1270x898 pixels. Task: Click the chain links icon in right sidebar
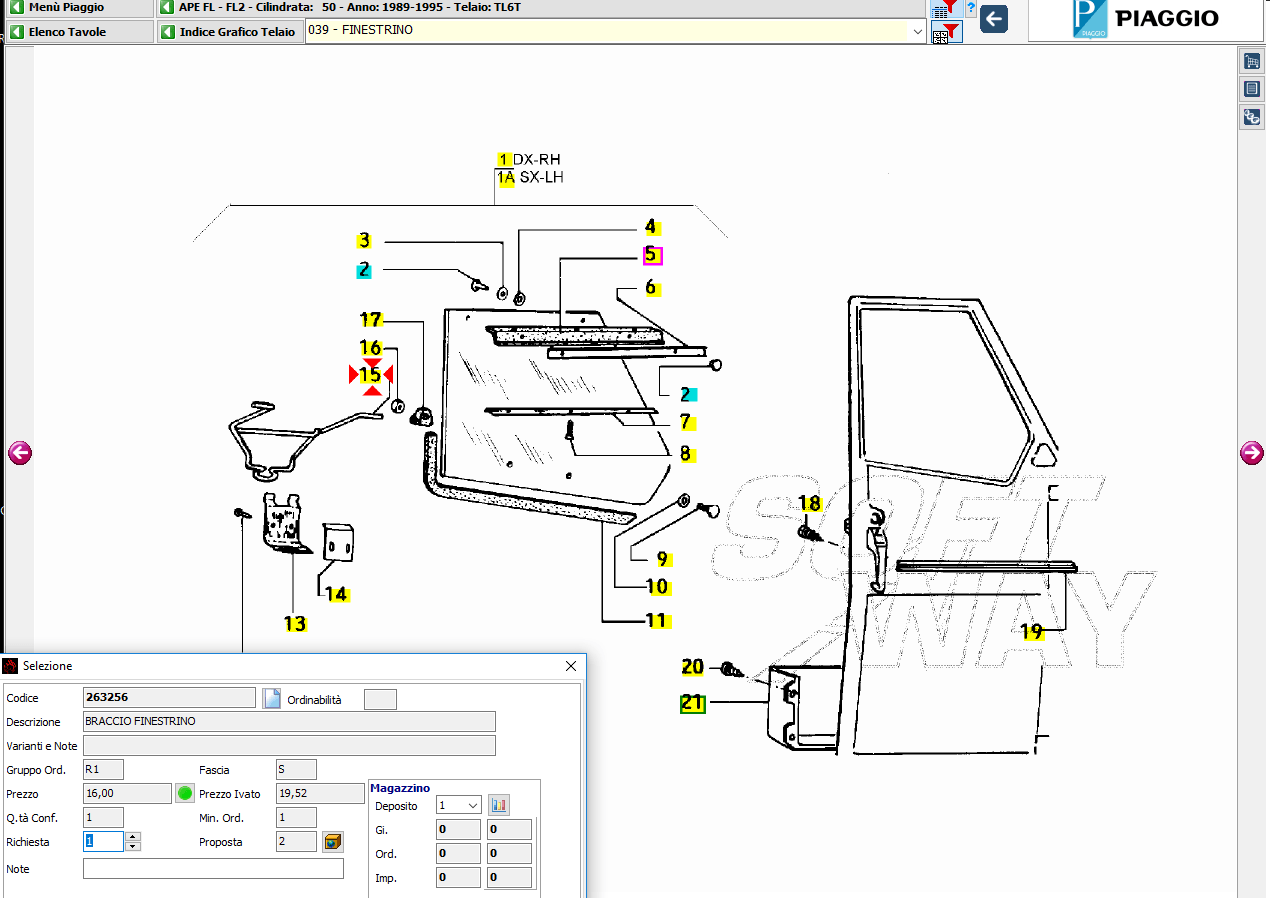tap(1251, 117)
